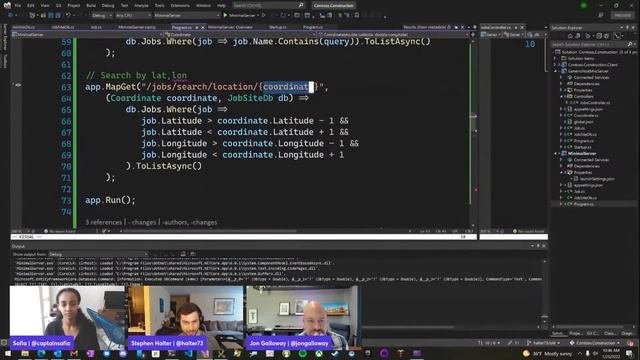Open the Build menu
Screen dimensions: 640x360
(91, 6)
